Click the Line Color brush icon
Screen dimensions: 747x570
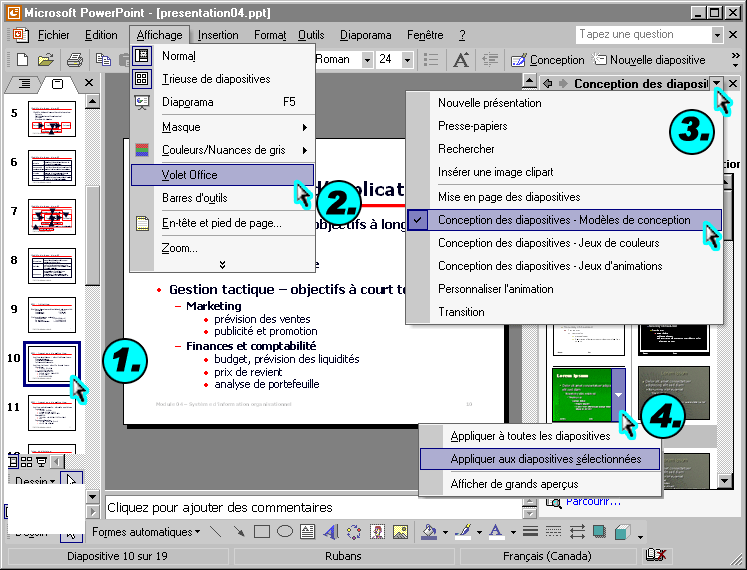(x=463, y=532)
